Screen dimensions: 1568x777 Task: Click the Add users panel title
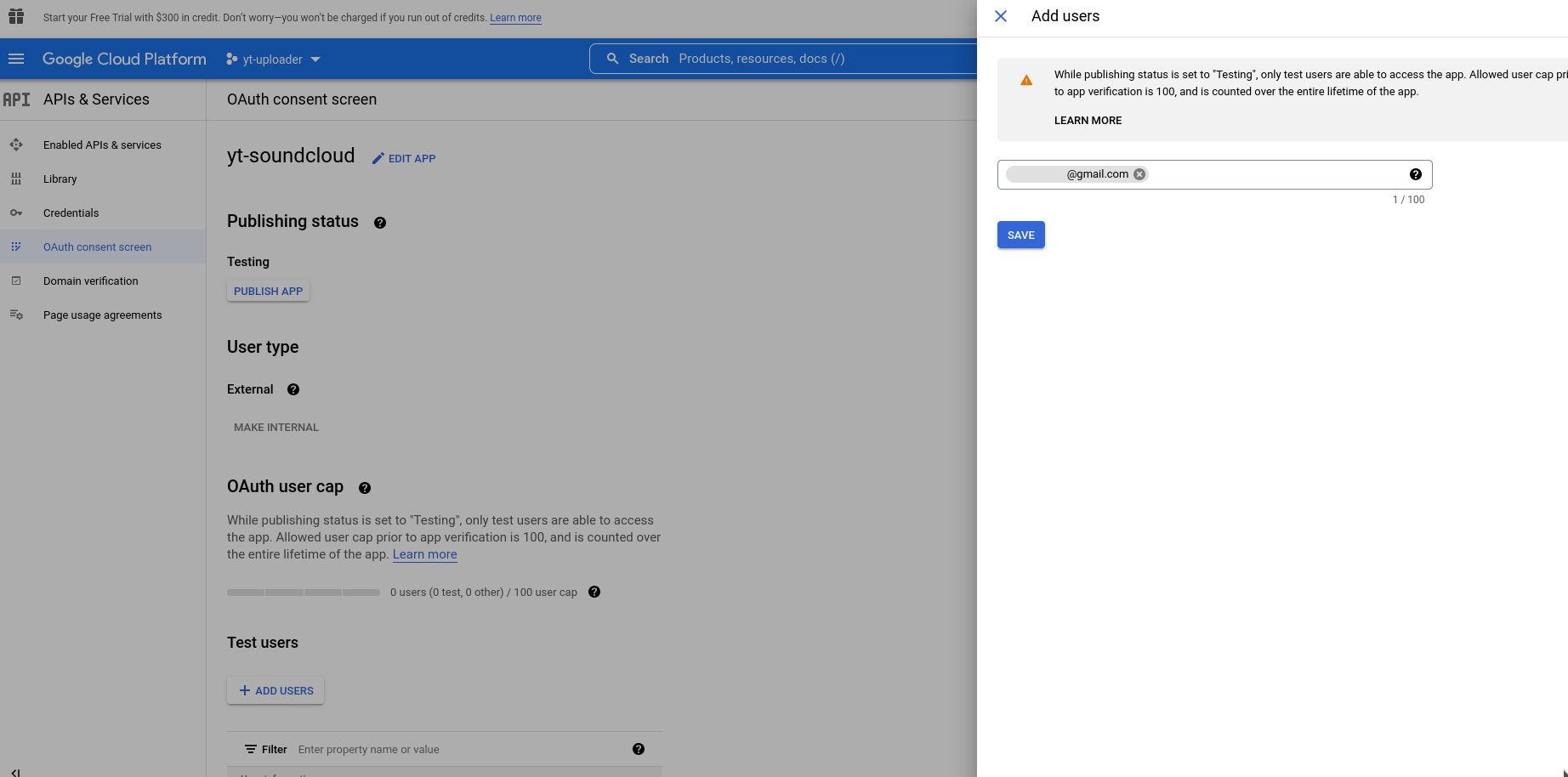(x=1065, y=16)
